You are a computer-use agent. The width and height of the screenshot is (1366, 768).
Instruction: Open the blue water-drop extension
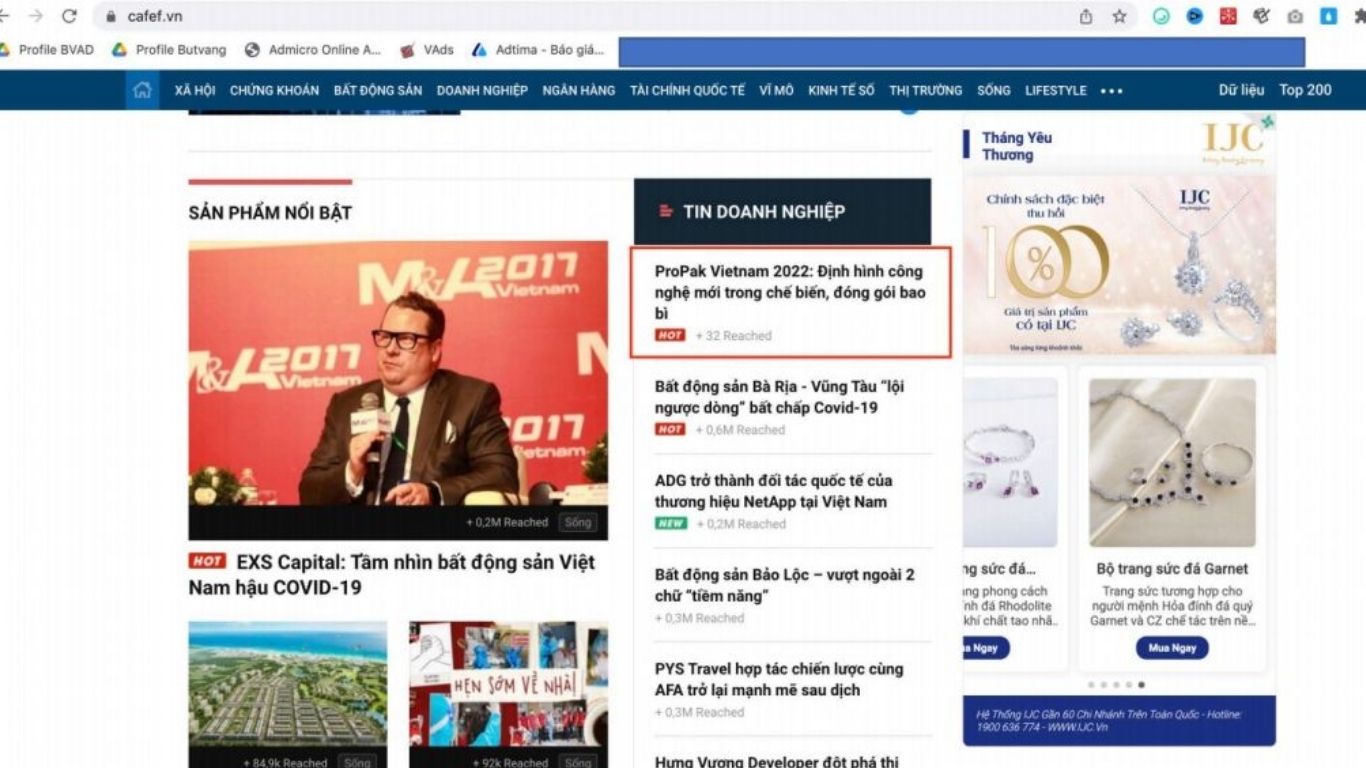(1328, 16)
